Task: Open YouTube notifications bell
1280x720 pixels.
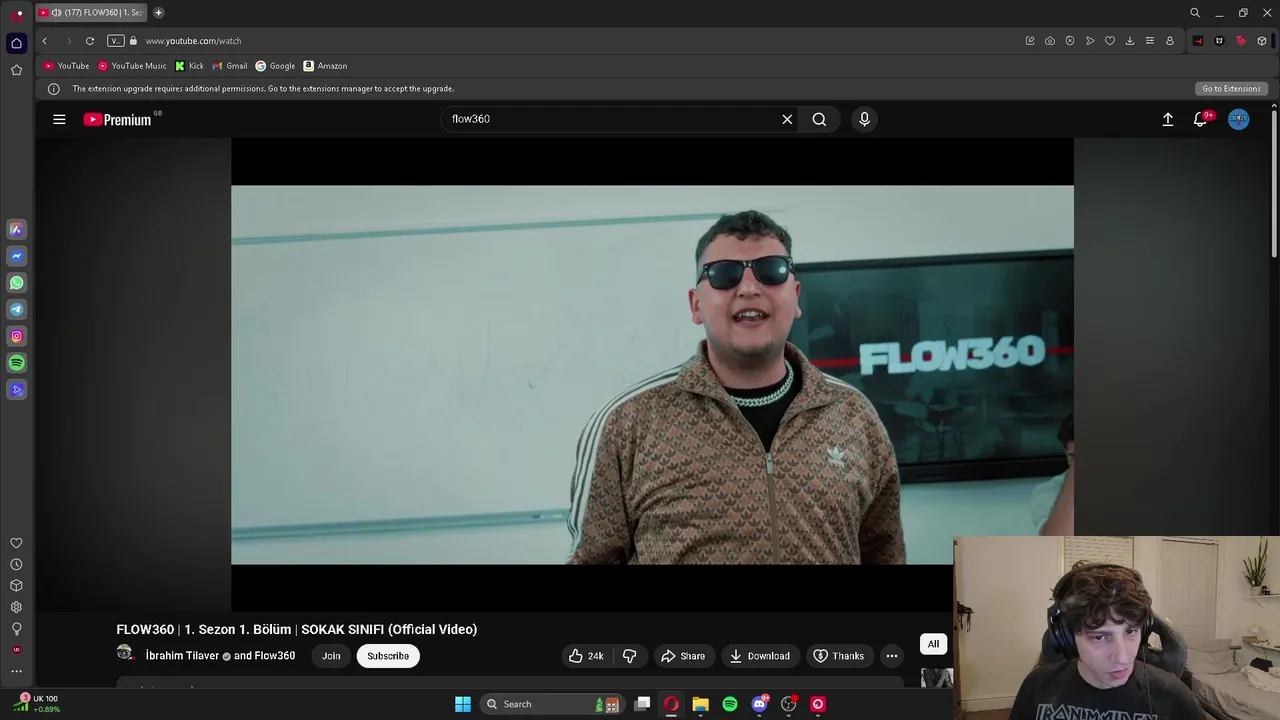Action: 1201,119
